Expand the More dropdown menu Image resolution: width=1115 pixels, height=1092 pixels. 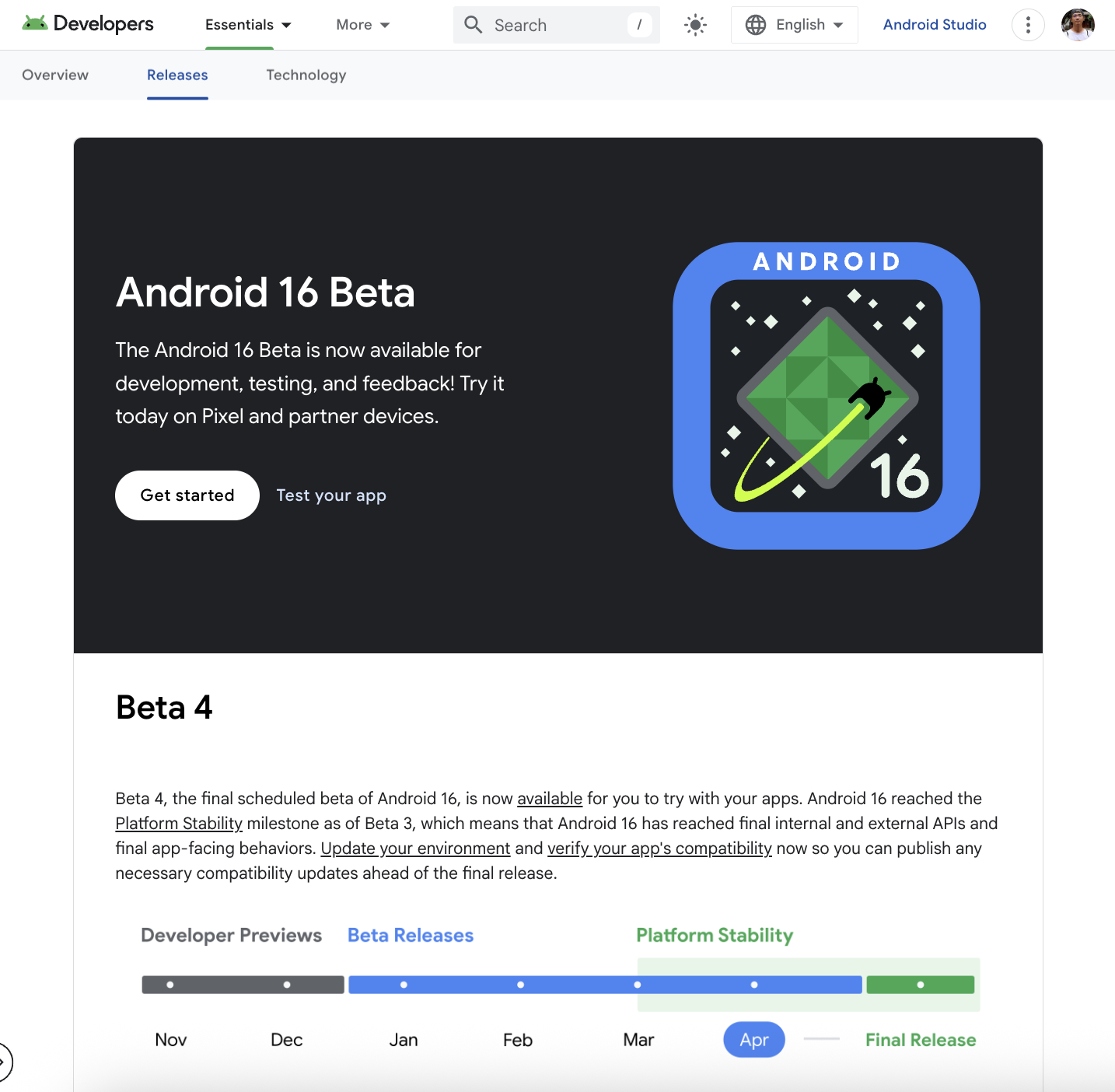coord(363,25)
